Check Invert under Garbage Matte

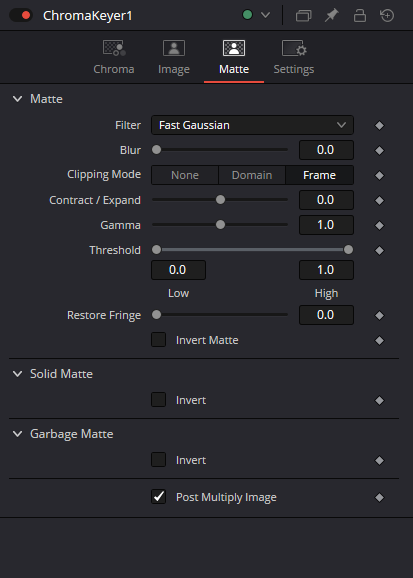coord(159,460)
